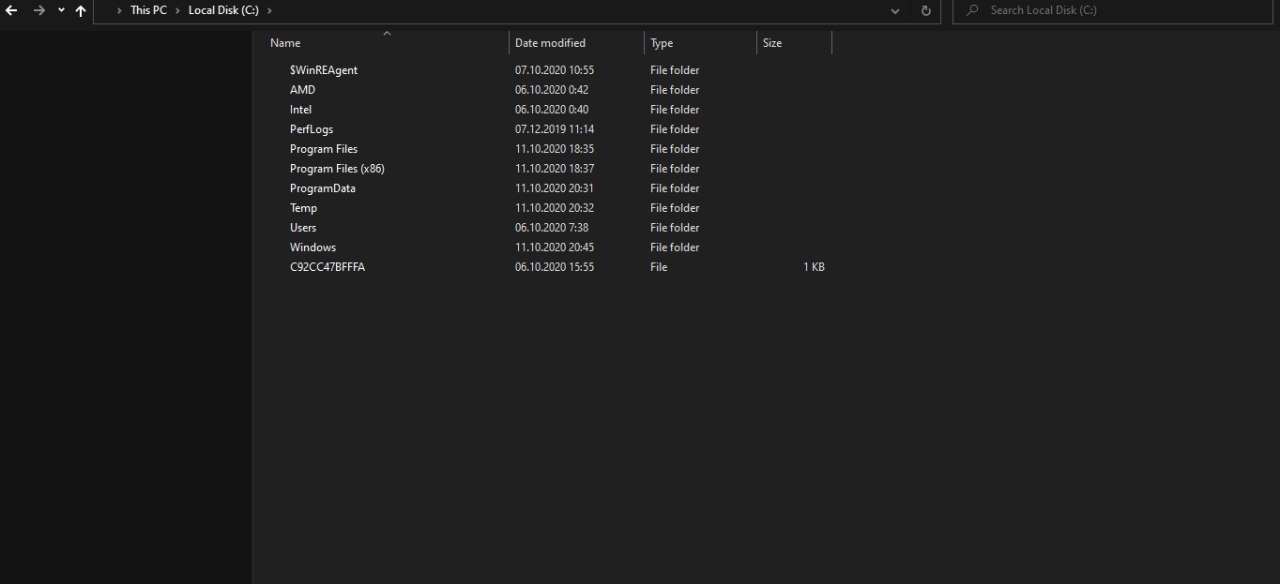Click date 06.10.2020 15:55 of C92CC47BFFFA
1280x584 pixels.
[x=555, y=267]
